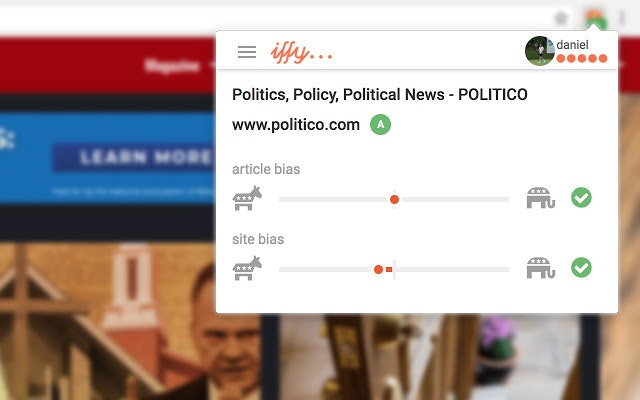Click the green A grade badge

pyautogui.click(x=380, y=124)
